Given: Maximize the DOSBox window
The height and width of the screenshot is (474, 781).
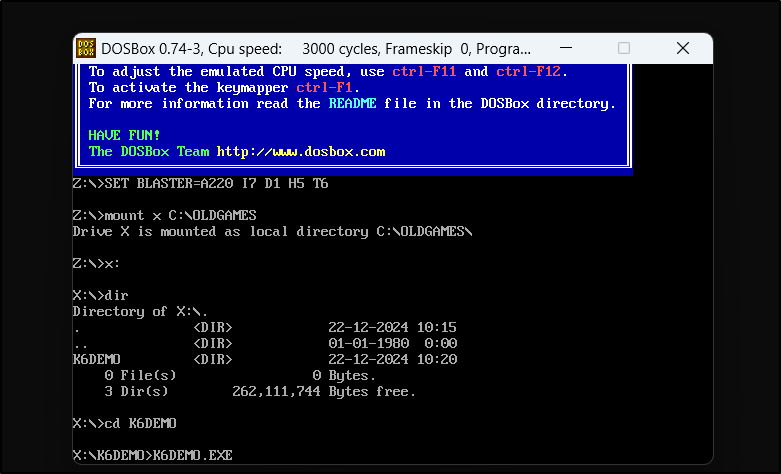Looking at the screenshot, I should [x=624, y=48].
